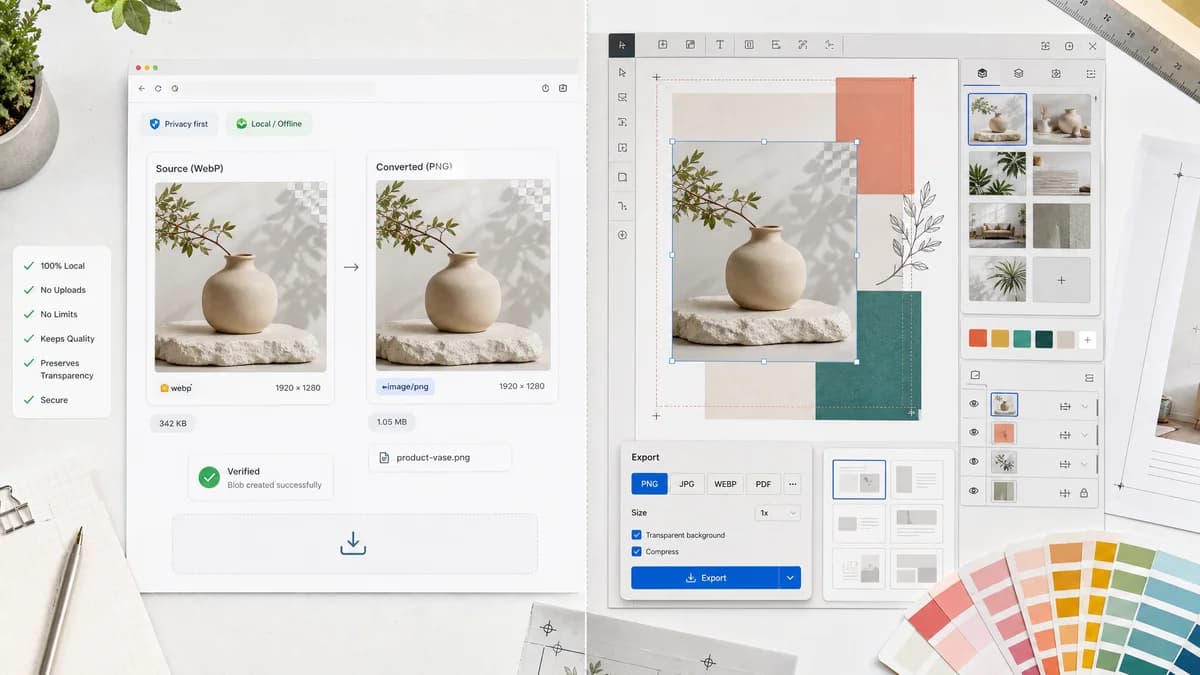Hide the vase layer using its eye icon
1200x675 pixels.
(974, 405)
